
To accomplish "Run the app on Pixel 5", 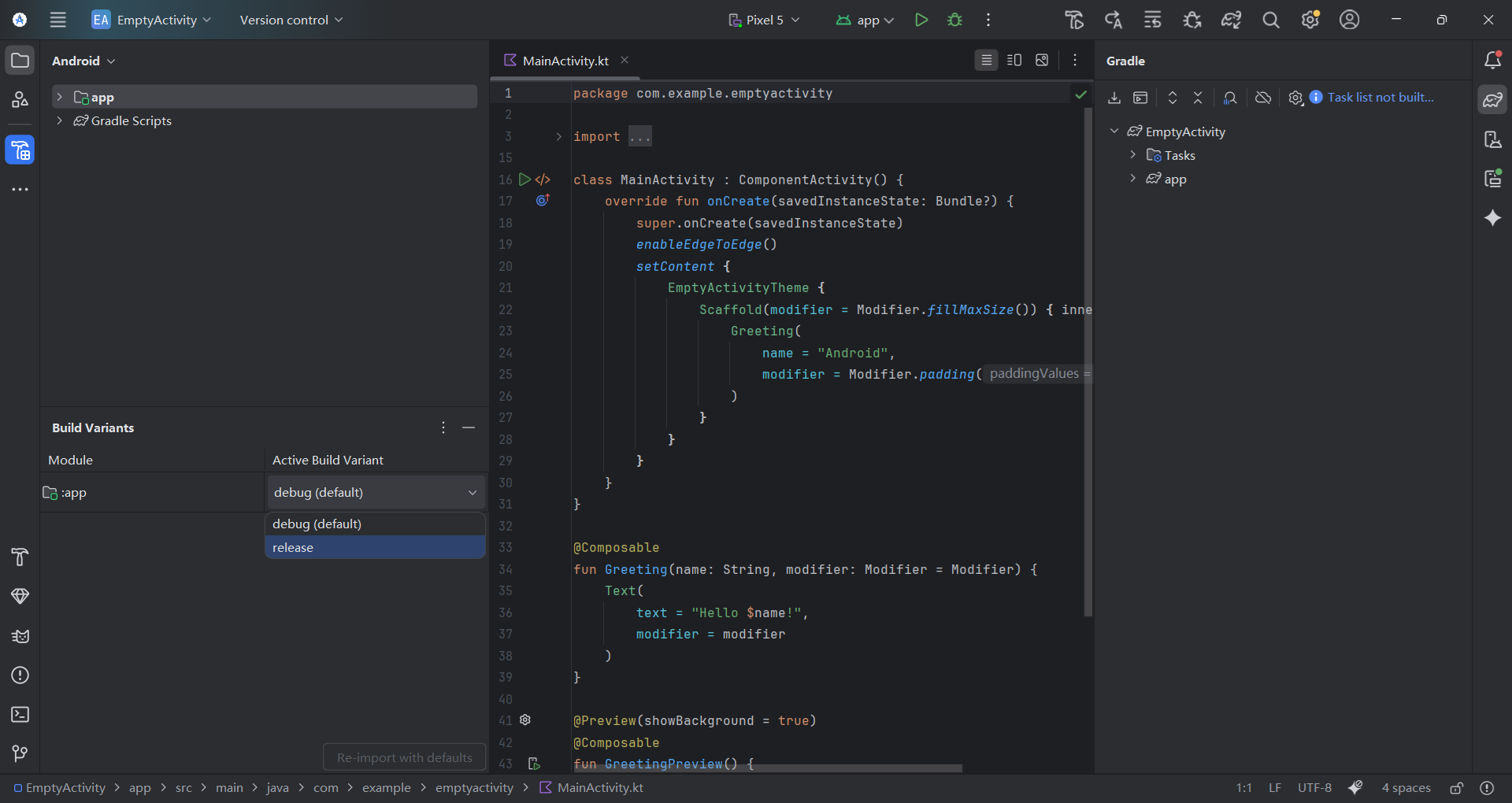I will point(921,20).
